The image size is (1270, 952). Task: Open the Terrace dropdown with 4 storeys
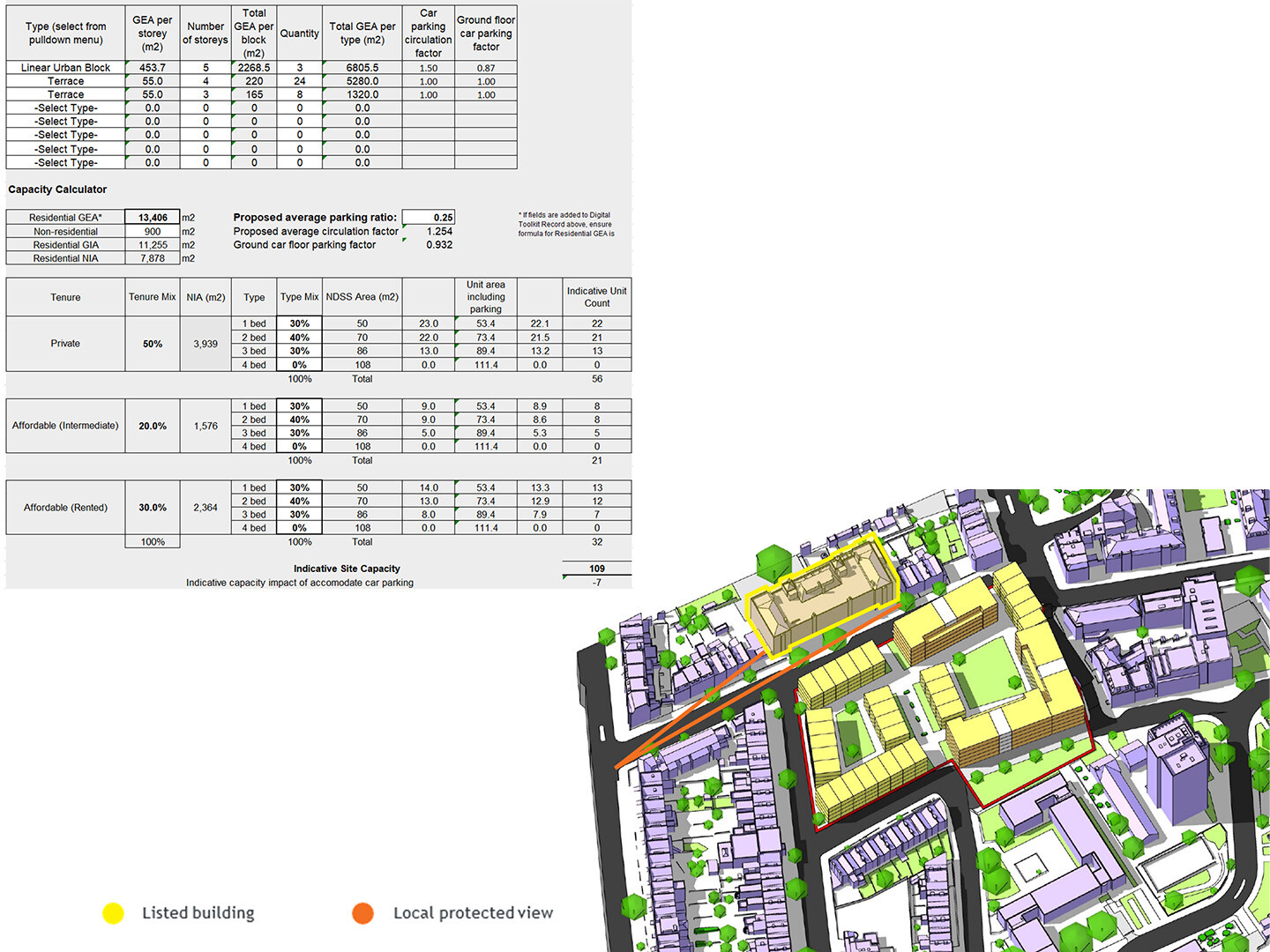[x=65, y=81]
